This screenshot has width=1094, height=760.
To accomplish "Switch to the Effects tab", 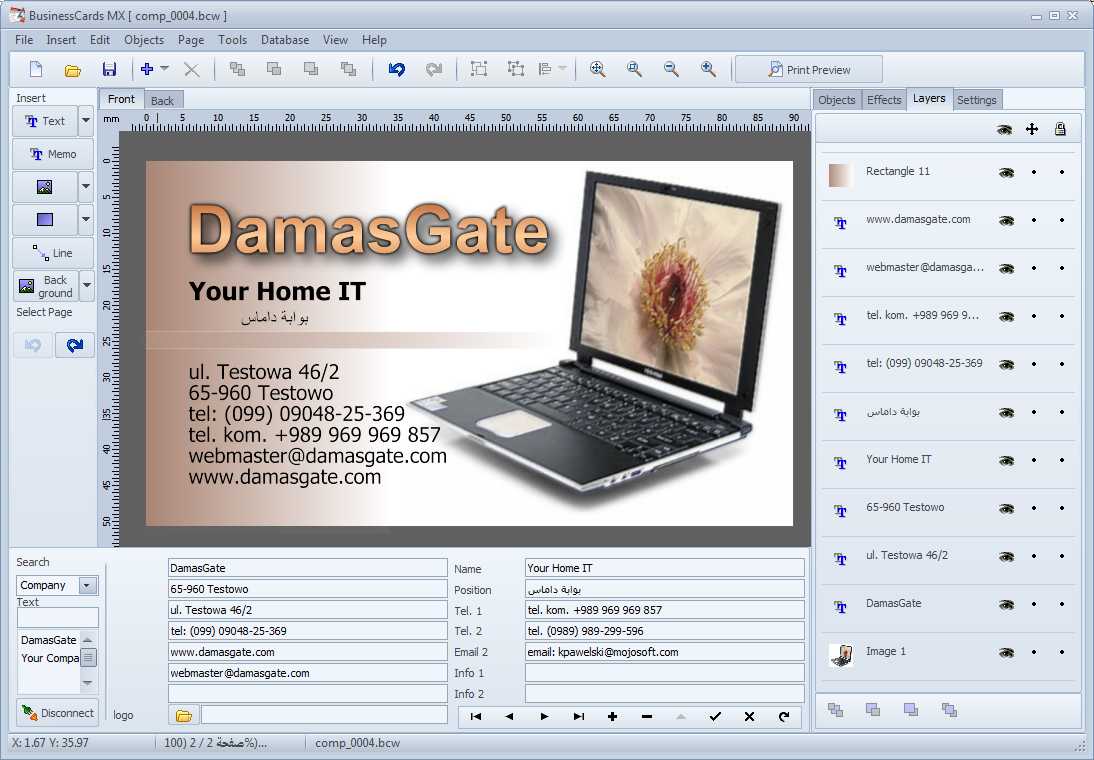I will (x=884, y=100).
